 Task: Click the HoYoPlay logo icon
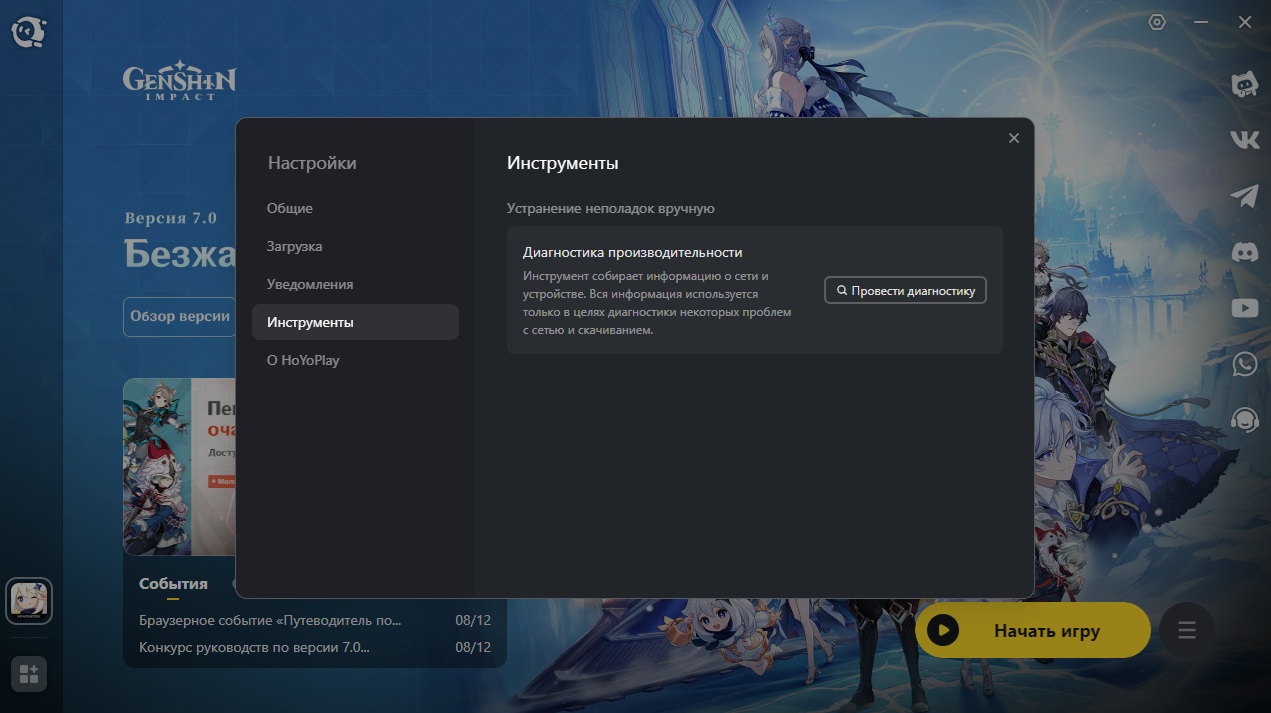point(29,32)
